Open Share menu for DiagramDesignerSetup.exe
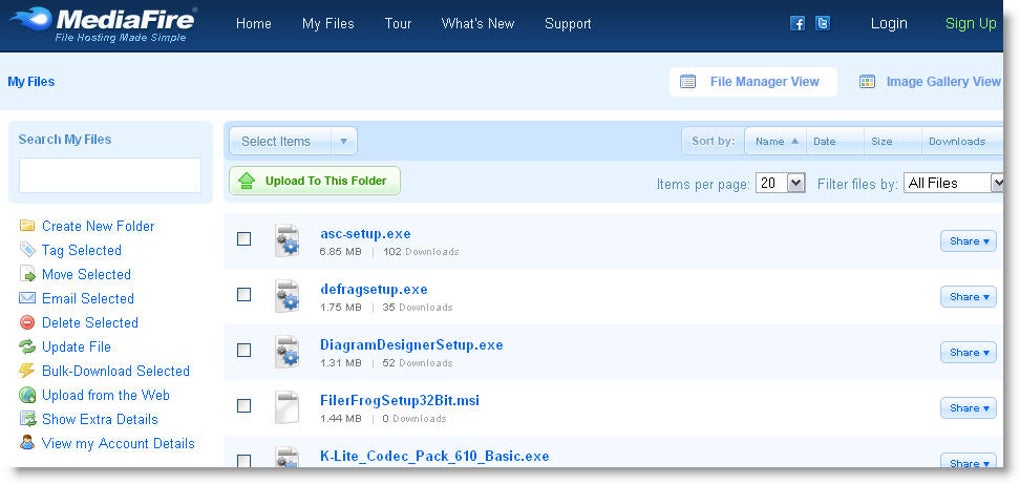 968,353
